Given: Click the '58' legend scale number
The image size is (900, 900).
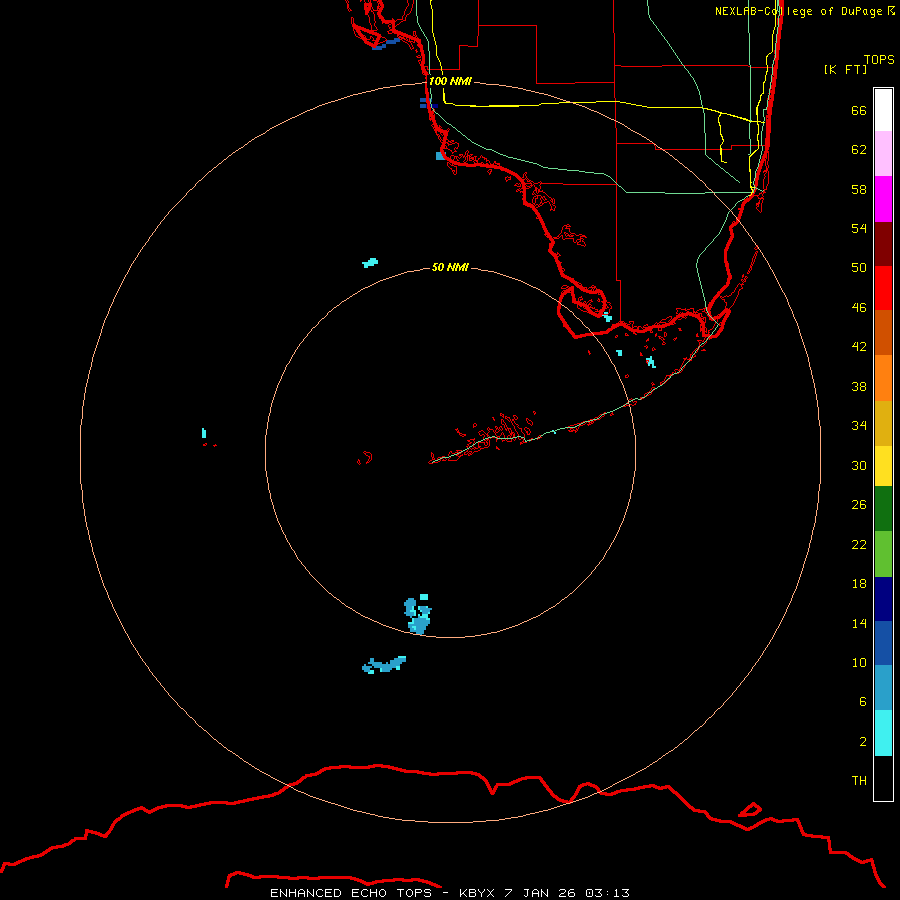Looking at the screenshot, I should click(x=859, y=189).
